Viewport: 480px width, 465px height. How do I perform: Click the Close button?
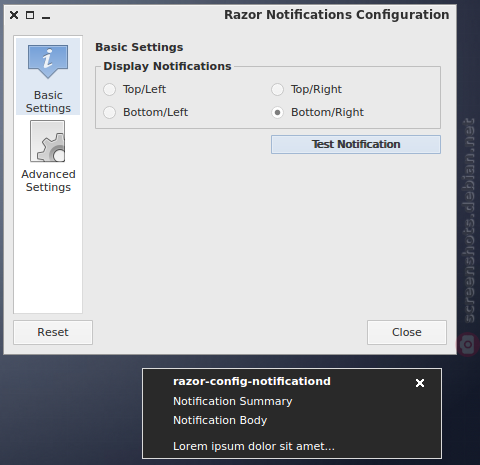coord(407,332)
